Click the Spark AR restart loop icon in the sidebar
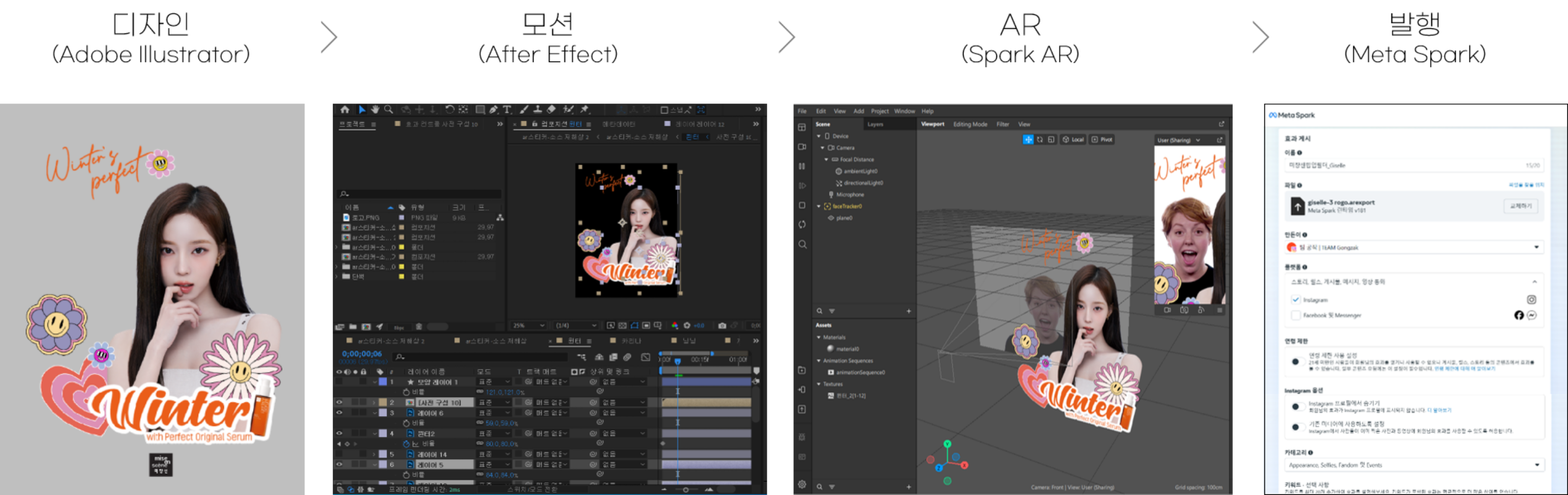The width and height of the screenshot is (1568, 495). point(802,224)
